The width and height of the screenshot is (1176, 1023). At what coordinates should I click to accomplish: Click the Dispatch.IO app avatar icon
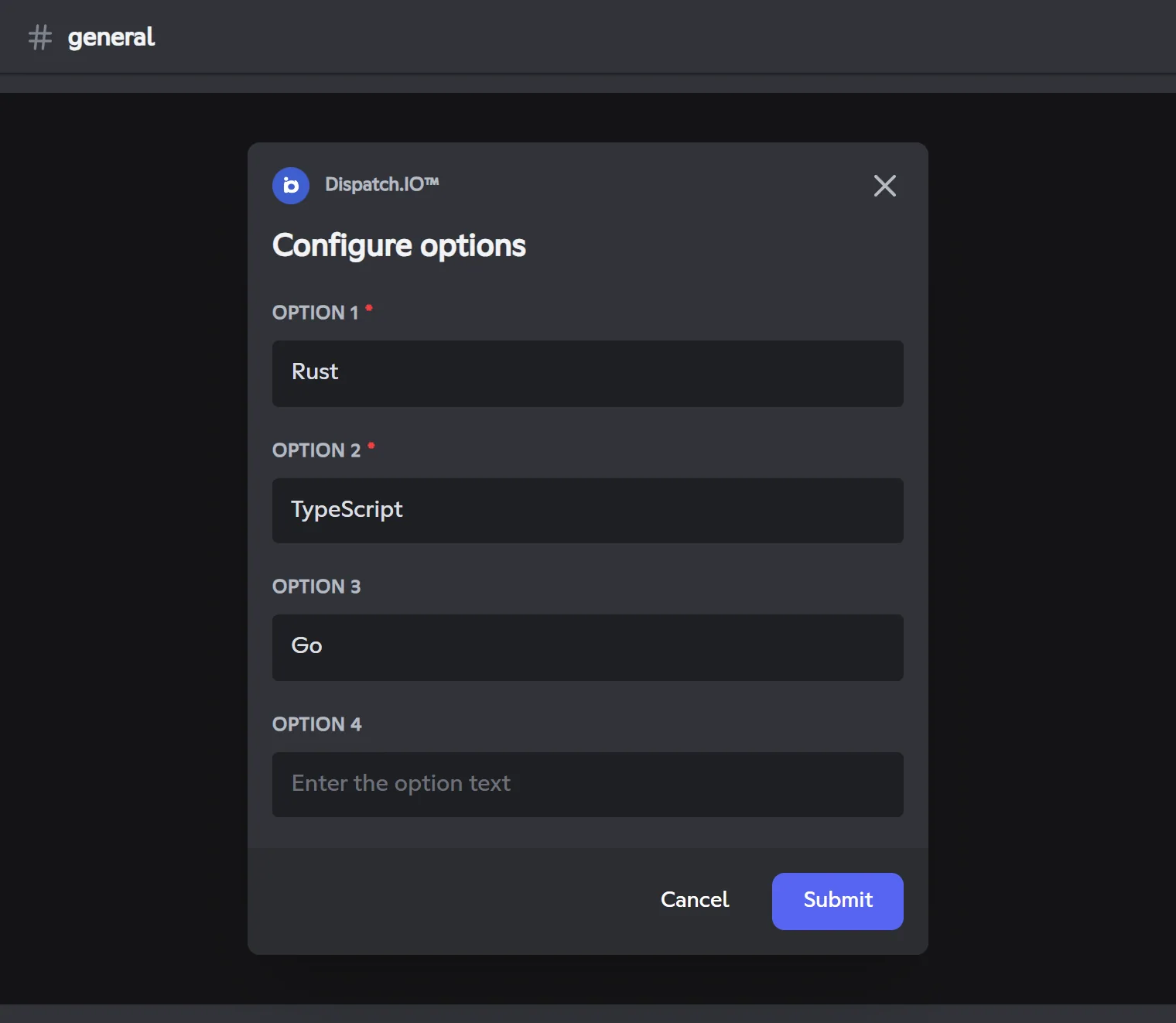pyautogui.click(x=291, y=186)
